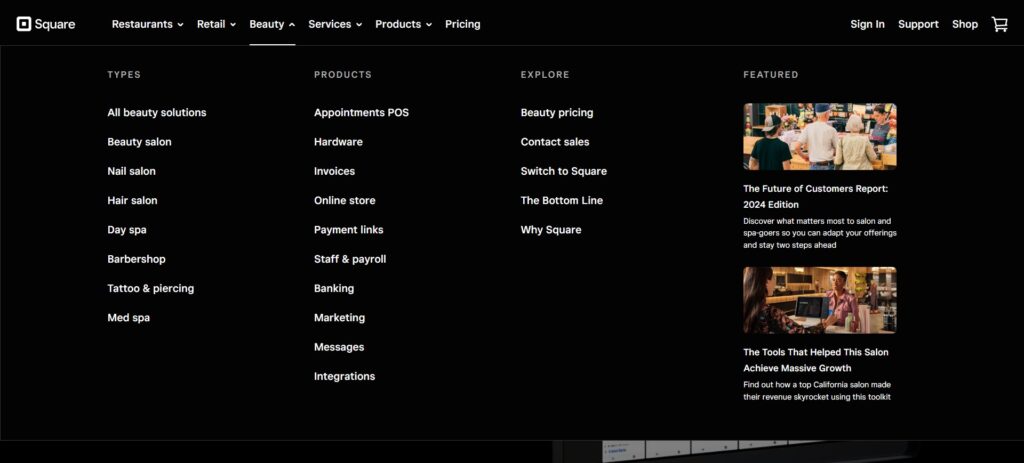
Task: Go to the Shop link
Action: coord(965,24)
